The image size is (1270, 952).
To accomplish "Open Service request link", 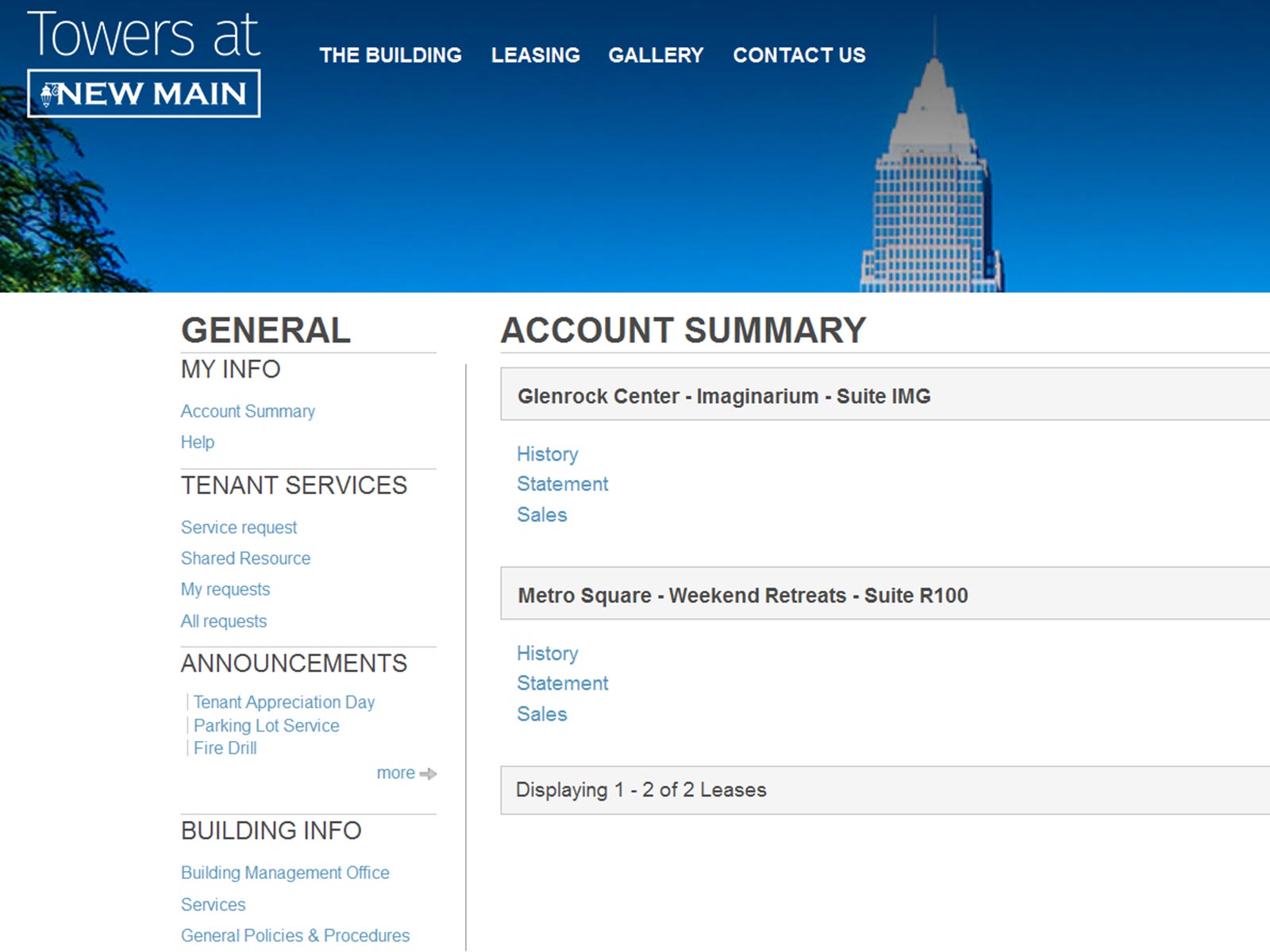I will tap(239, 528).
